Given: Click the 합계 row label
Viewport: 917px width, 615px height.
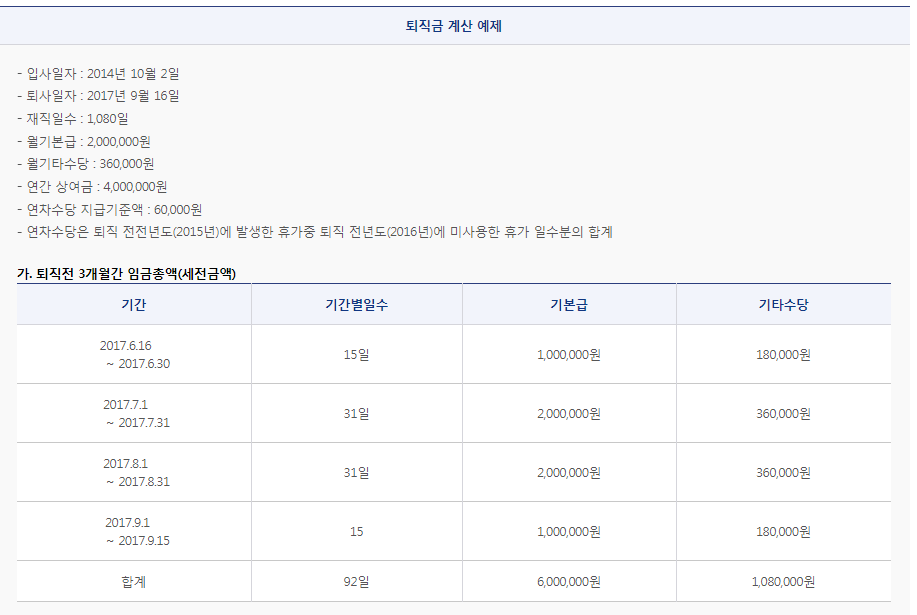Looking at the screenshot, I should click(x=134, y=582).
